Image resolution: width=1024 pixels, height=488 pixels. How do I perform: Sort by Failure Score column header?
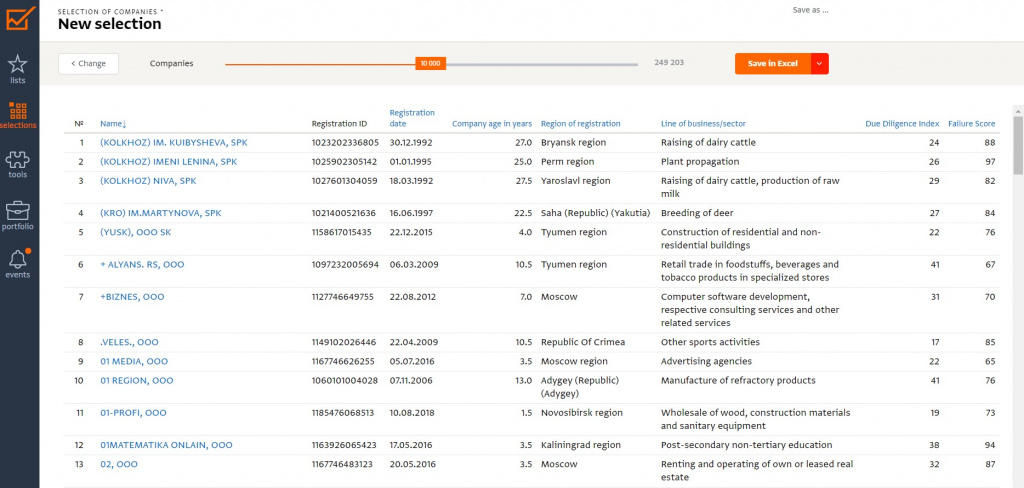pos(971,124)
